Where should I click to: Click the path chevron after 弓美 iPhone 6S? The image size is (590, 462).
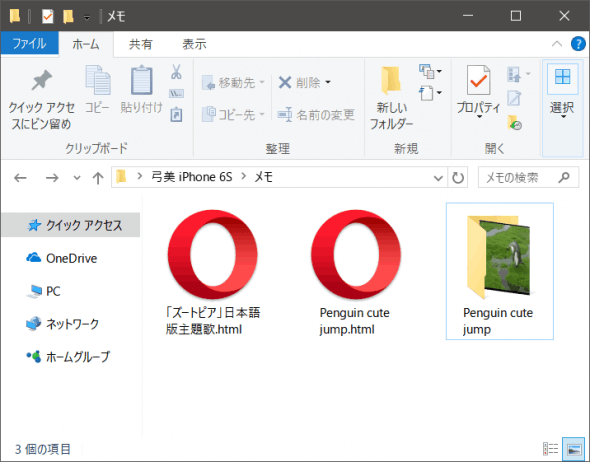tap(243, 176)
